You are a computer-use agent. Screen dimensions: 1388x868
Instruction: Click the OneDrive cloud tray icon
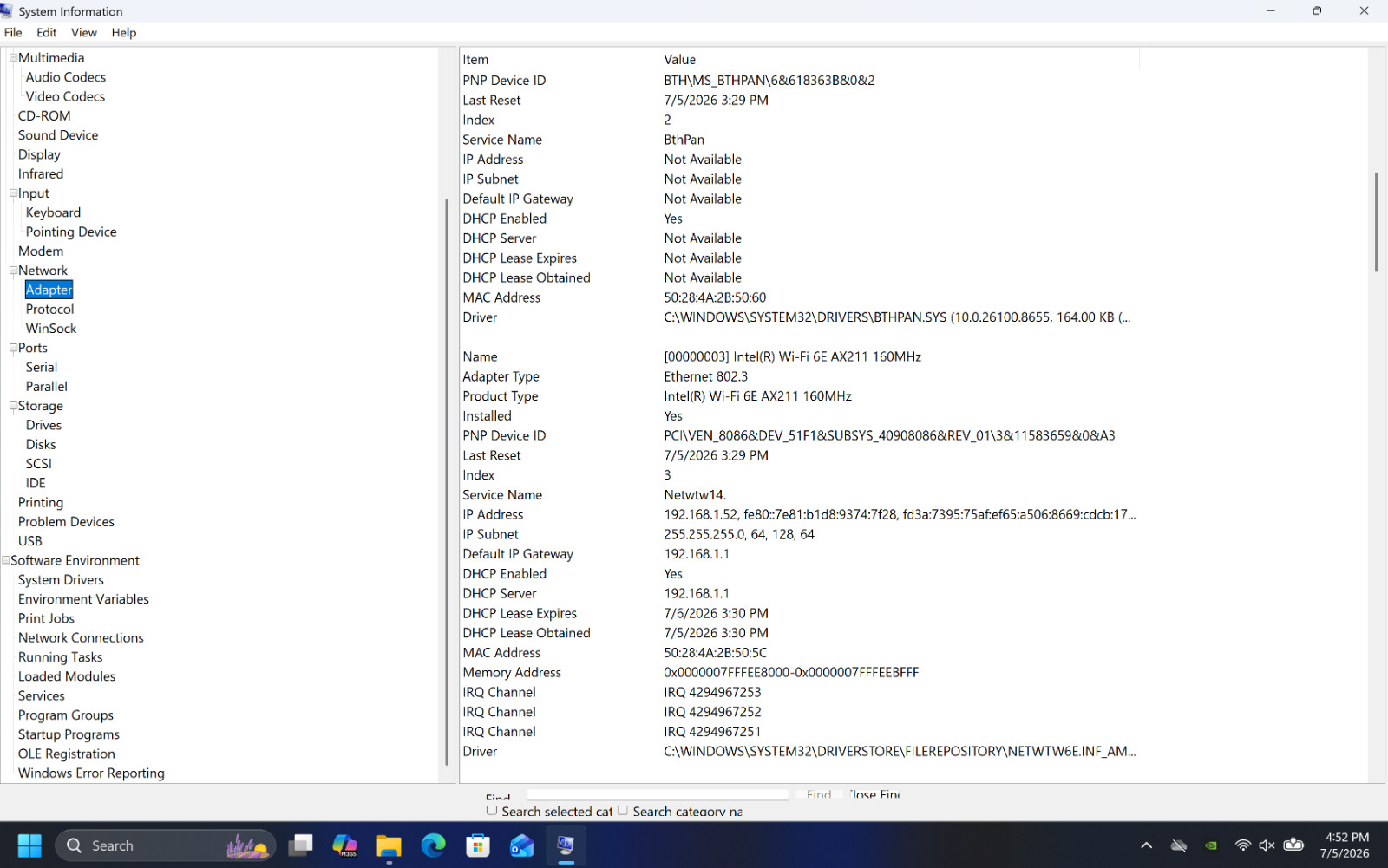click(x=1179, y=845)
